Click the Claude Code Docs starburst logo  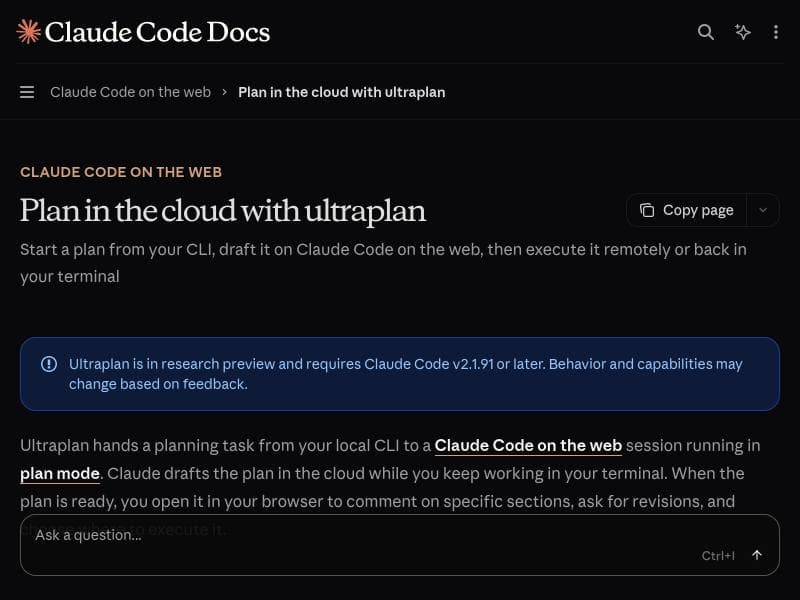point(29,31)
